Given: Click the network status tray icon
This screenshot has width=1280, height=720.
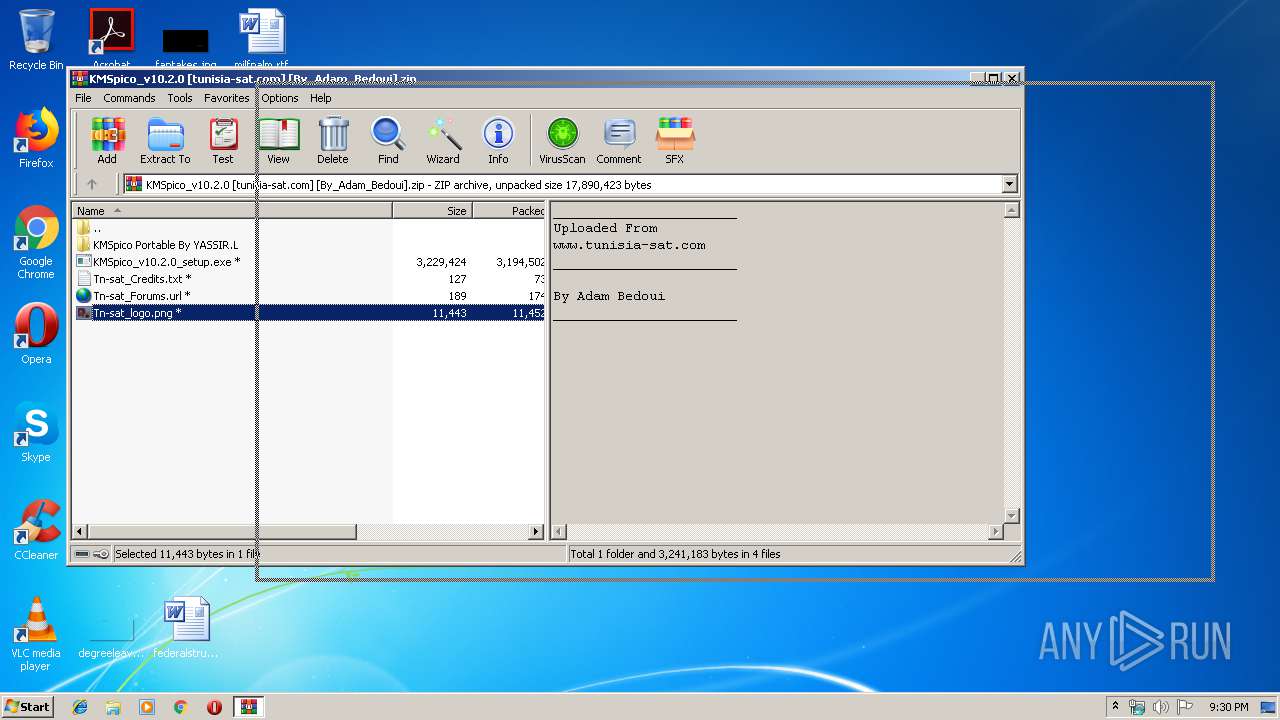Looking at the screenshot, I should [x=1137, y=707].
